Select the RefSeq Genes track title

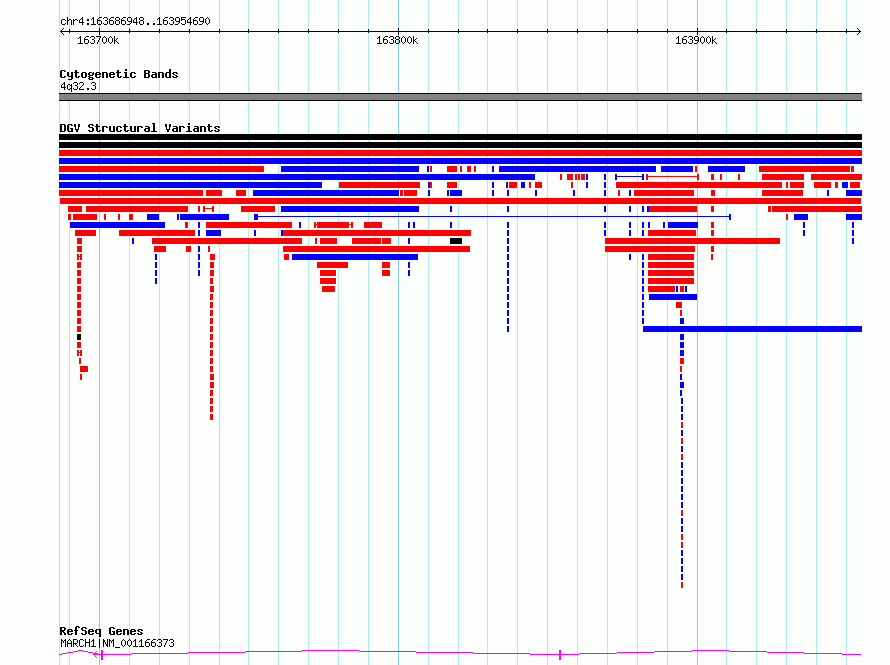101,631
